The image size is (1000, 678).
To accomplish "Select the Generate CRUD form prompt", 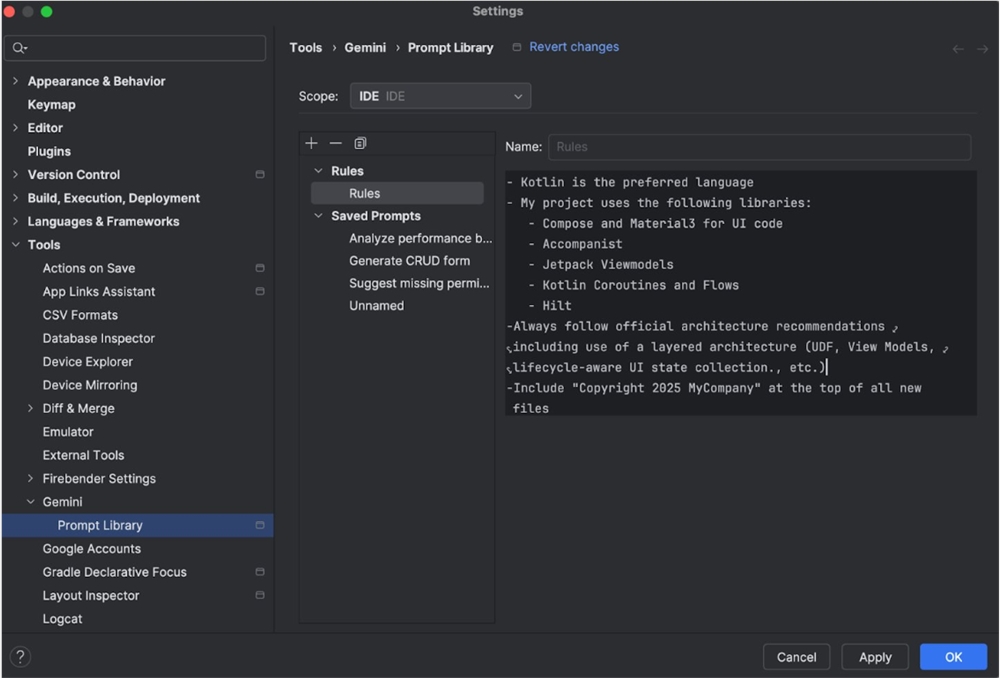I will tap(411, 260).
